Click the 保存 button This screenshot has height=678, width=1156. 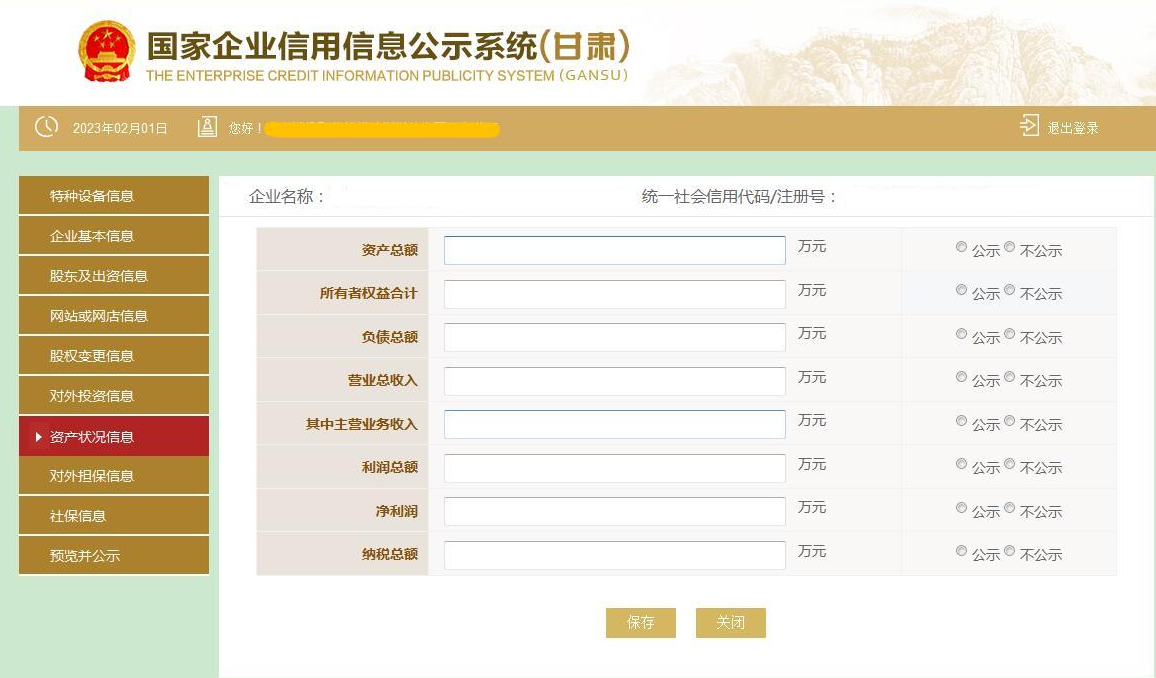(x=641, y=623)
